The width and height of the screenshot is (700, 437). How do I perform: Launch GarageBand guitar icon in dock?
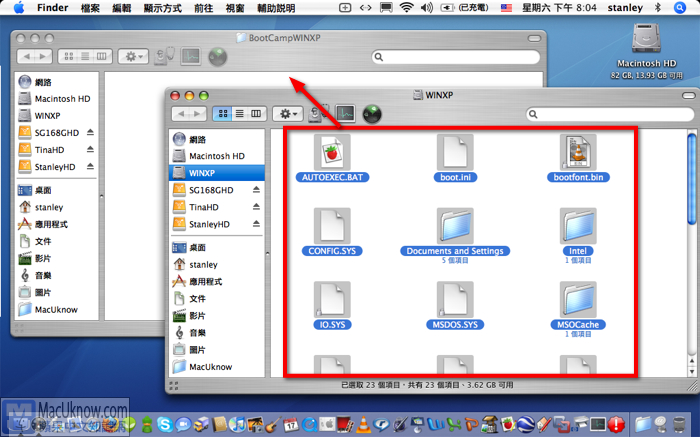[x=273, y=424]
